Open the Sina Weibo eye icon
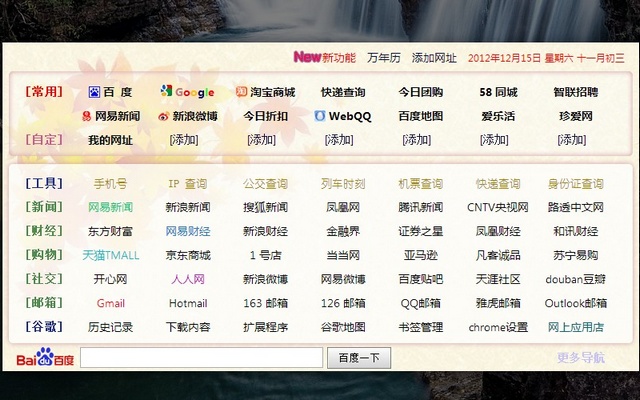The image size is (640, 400). (163, 117)
